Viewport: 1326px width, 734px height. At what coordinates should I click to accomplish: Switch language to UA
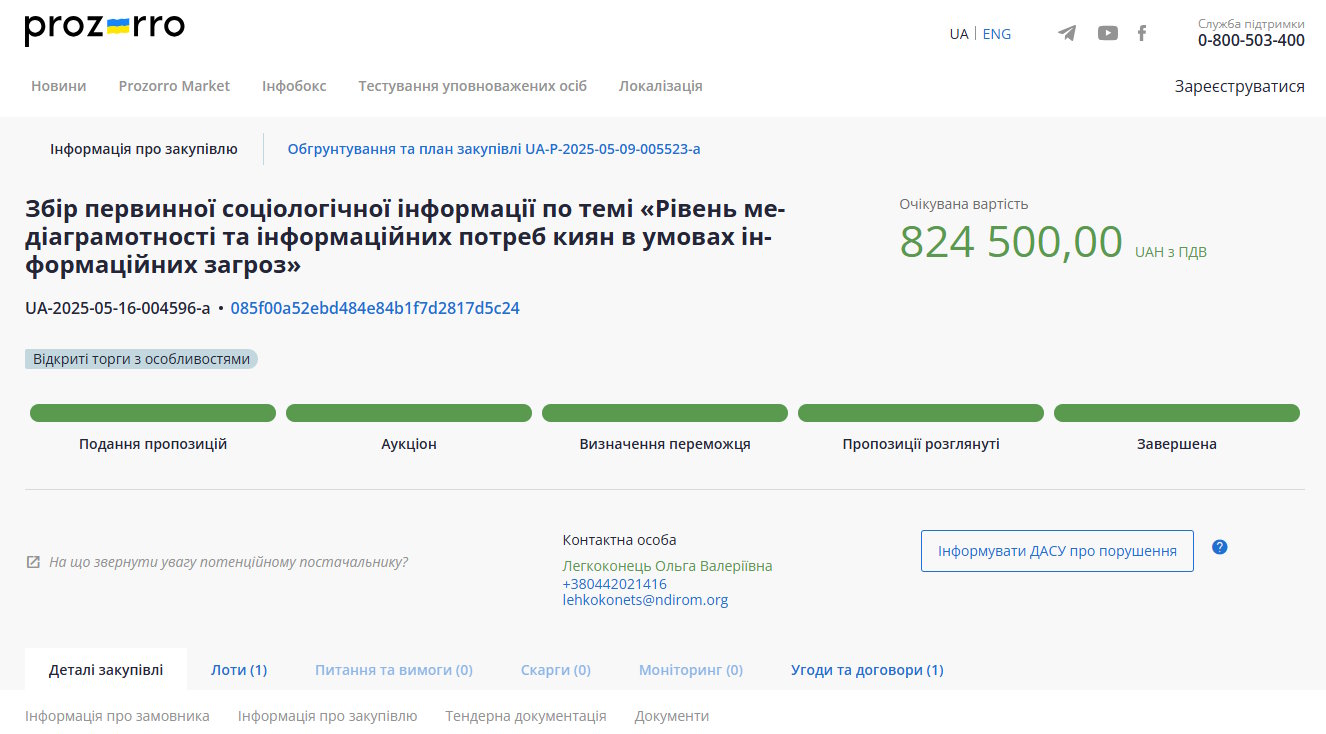pos(958,34)
